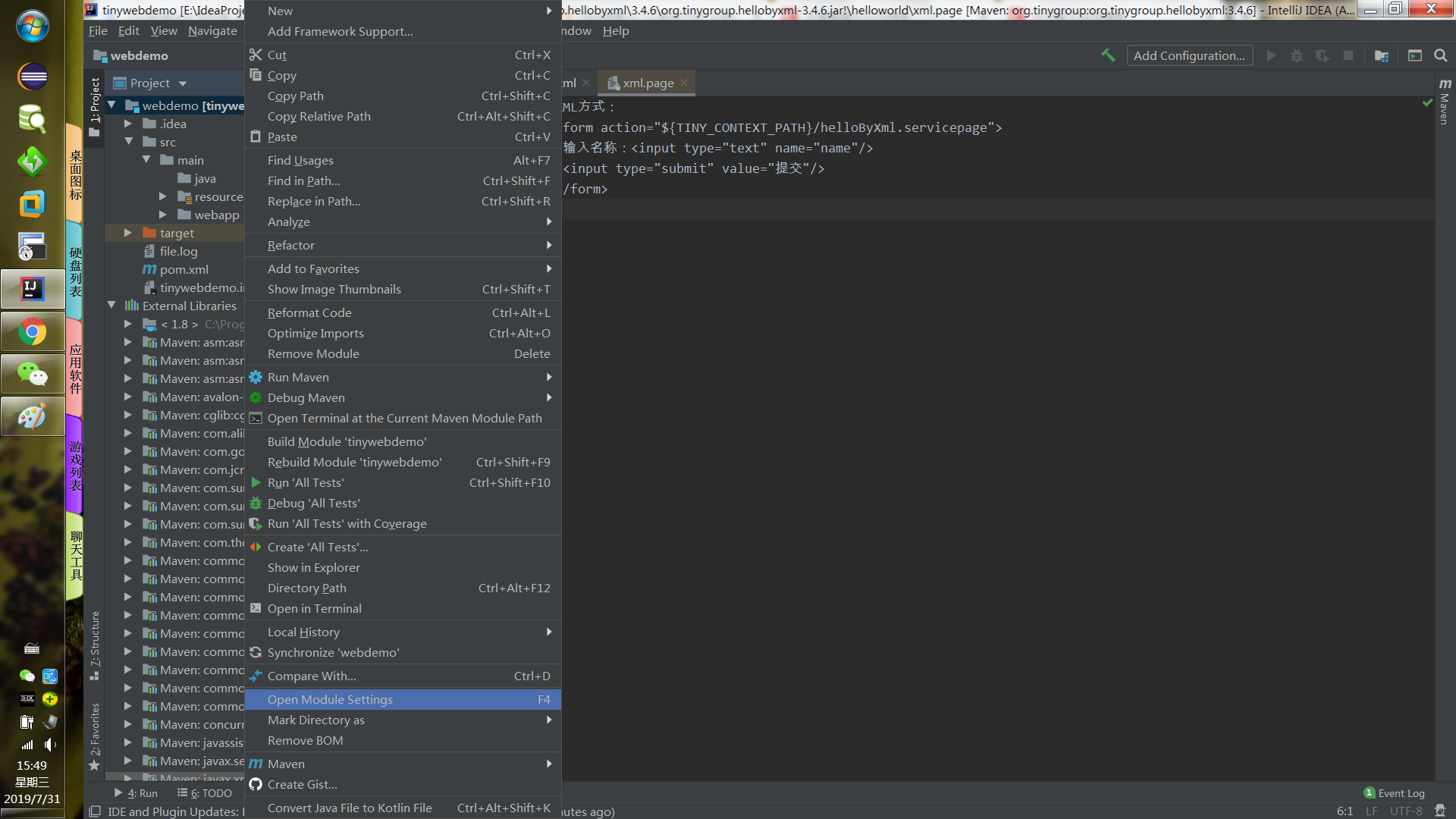Open the Project view dropdown

183,83
